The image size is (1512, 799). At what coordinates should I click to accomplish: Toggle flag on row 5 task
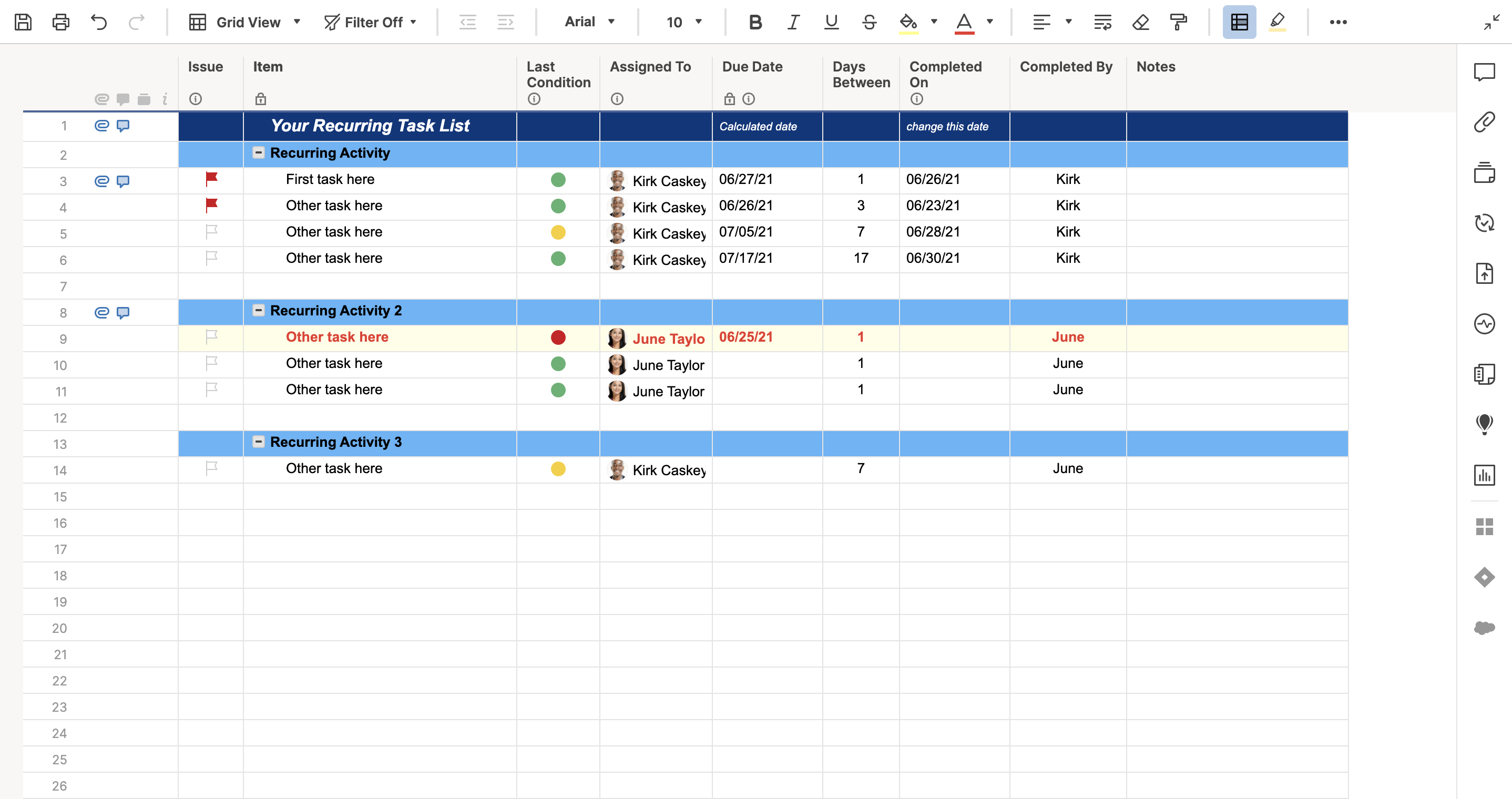212,232
